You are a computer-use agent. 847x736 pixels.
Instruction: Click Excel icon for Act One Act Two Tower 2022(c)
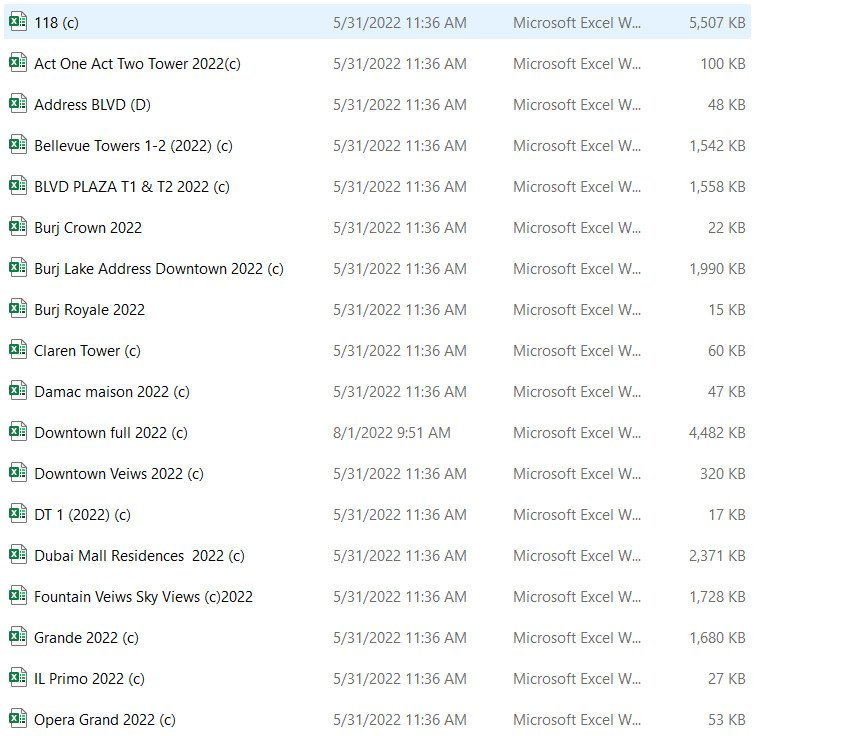[x=18, y=63]
